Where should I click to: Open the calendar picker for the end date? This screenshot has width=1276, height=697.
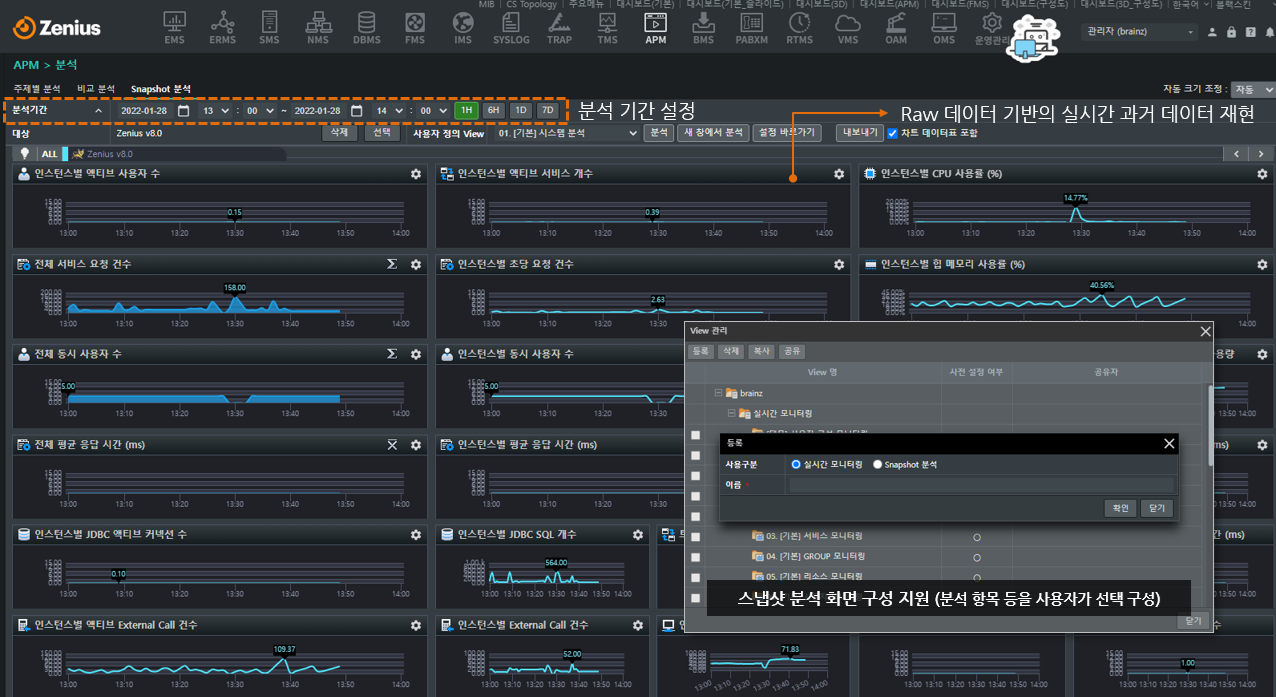356,110
